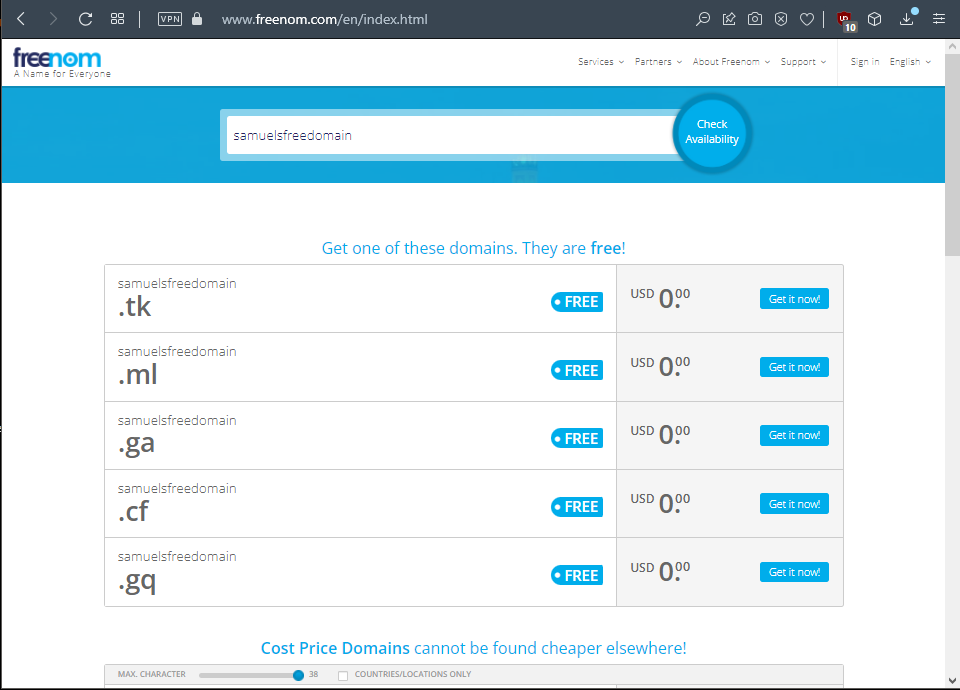The height and width of the screenshot is (690, 960).
Task: Take a snapshot with the camera icon
Action: (x=755, y=19)
